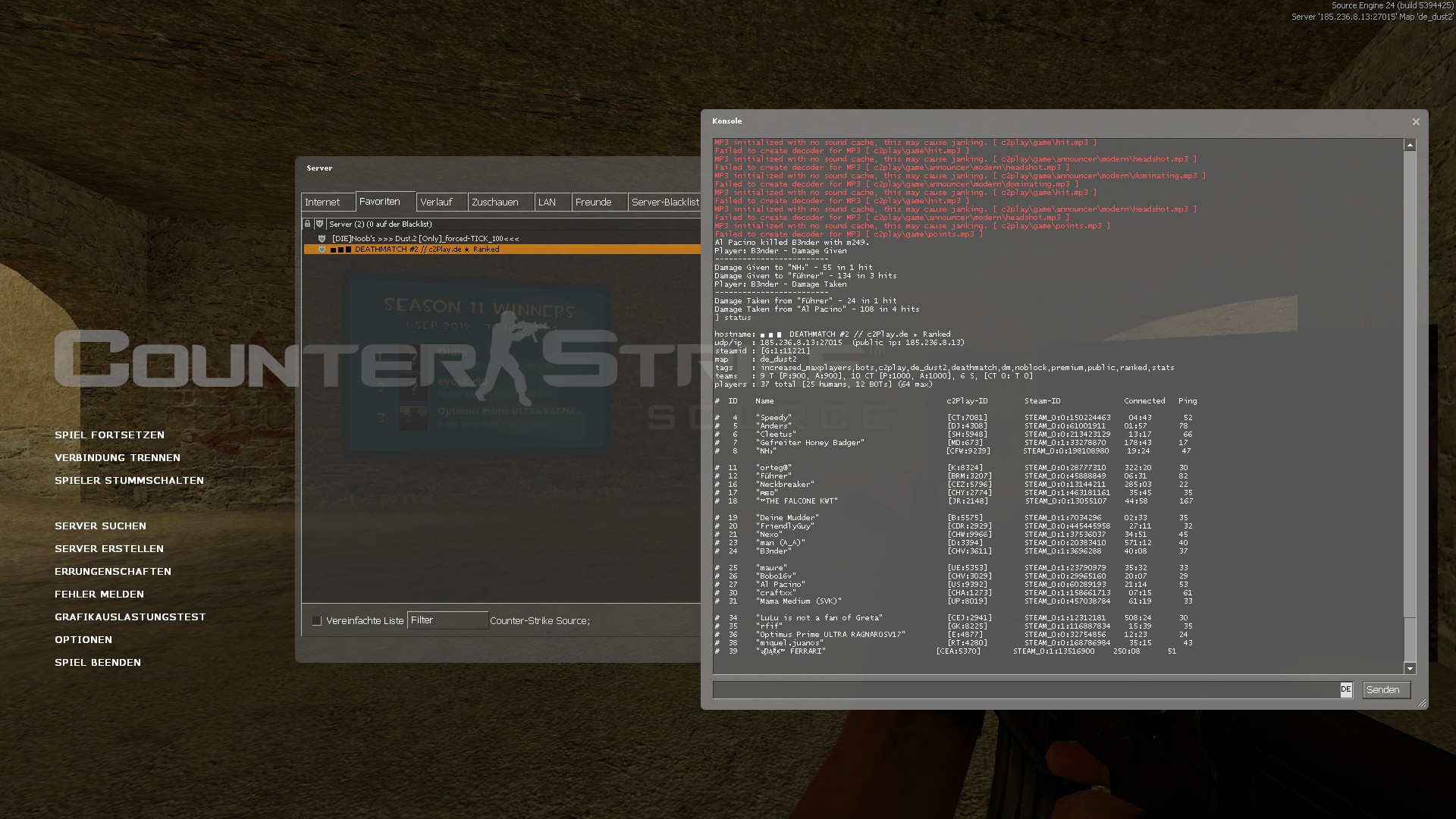The height and width of the screenshot is (819, 1456).
Task: Open the Freunde tab
Action: tap(593, 202)
